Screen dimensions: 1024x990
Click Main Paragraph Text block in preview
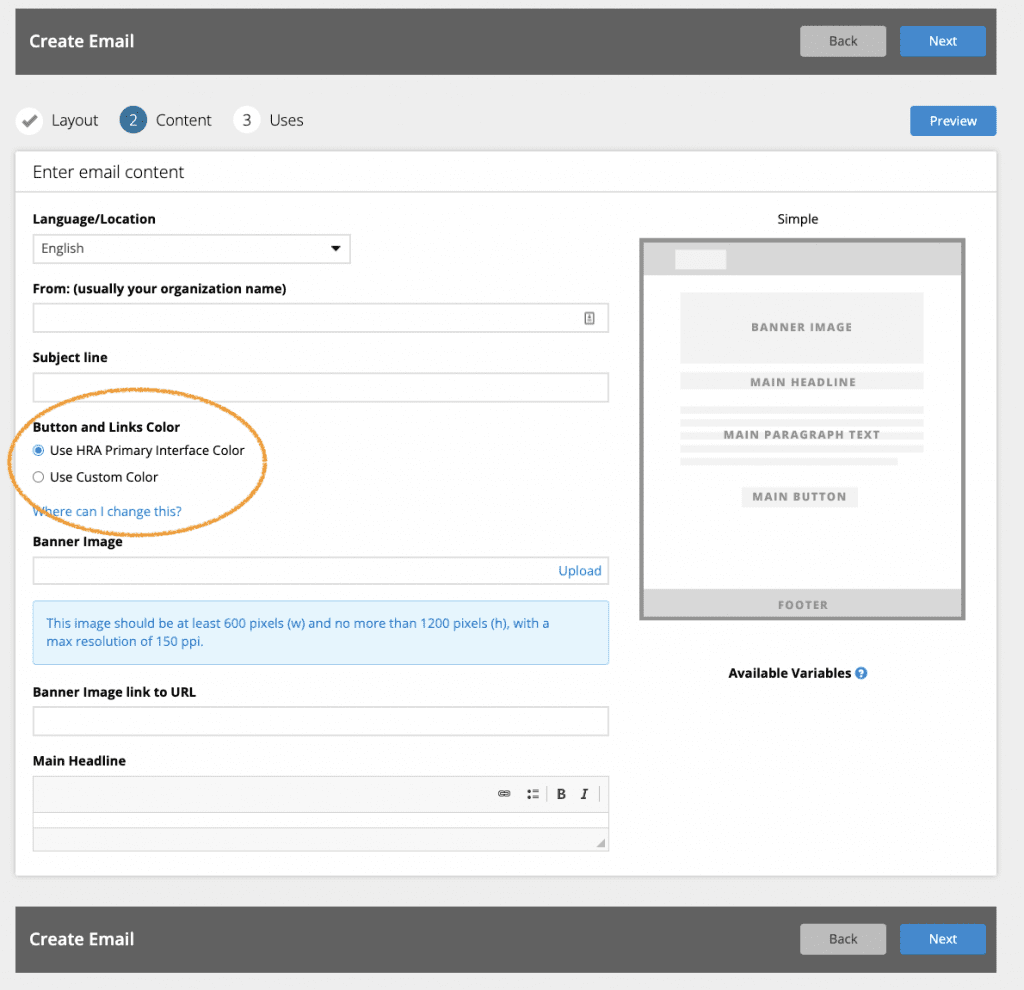pos(802,435)
